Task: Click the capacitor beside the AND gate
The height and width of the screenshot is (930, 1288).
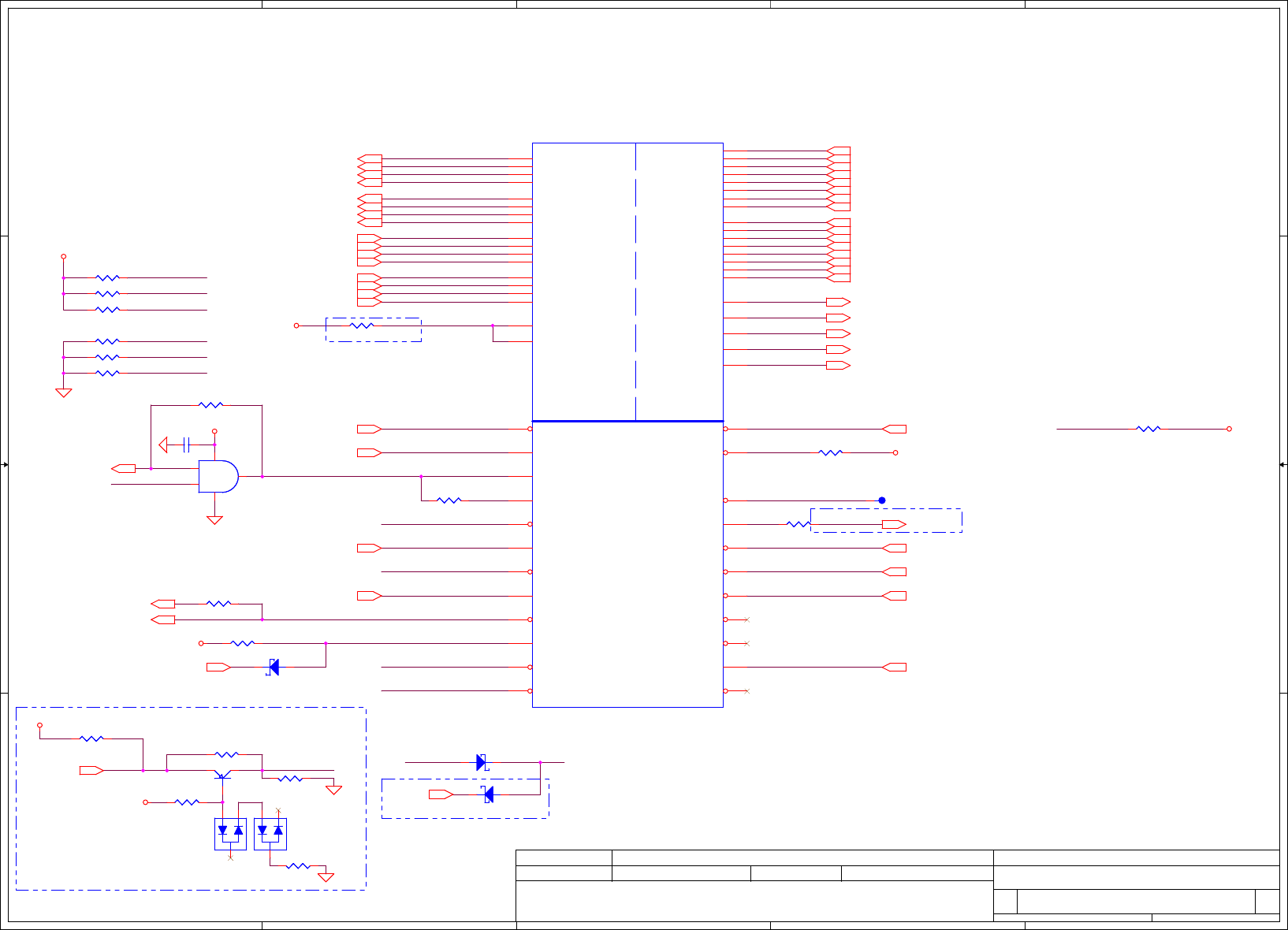Action: click(186, 445)
